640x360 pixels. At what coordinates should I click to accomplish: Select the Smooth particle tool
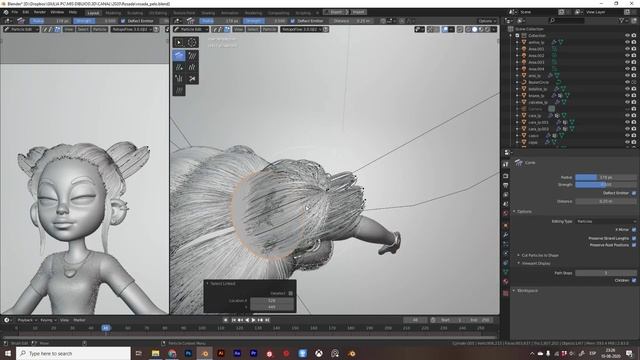point(192,55)
